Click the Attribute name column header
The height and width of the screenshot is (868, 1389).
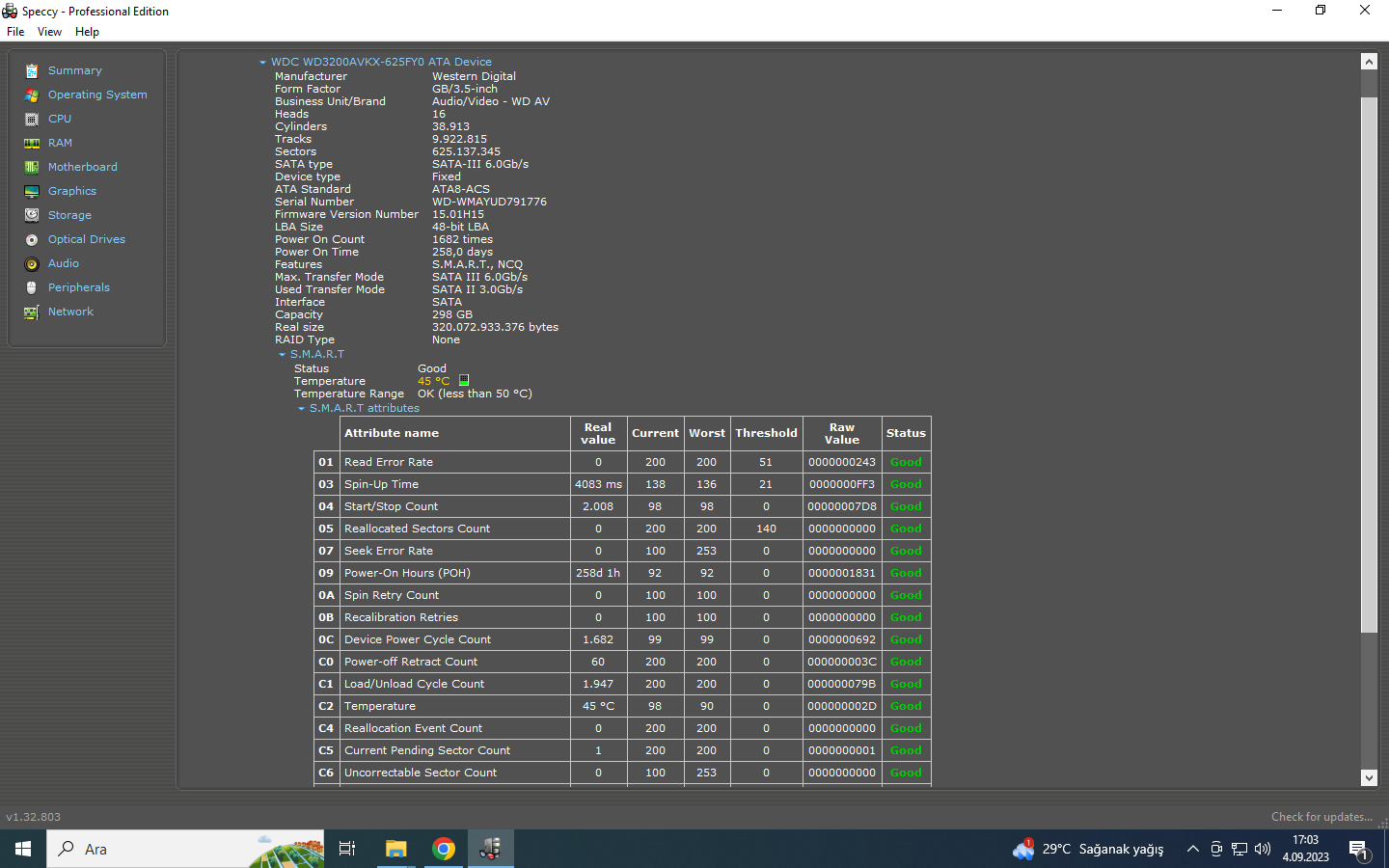(455, 433)
